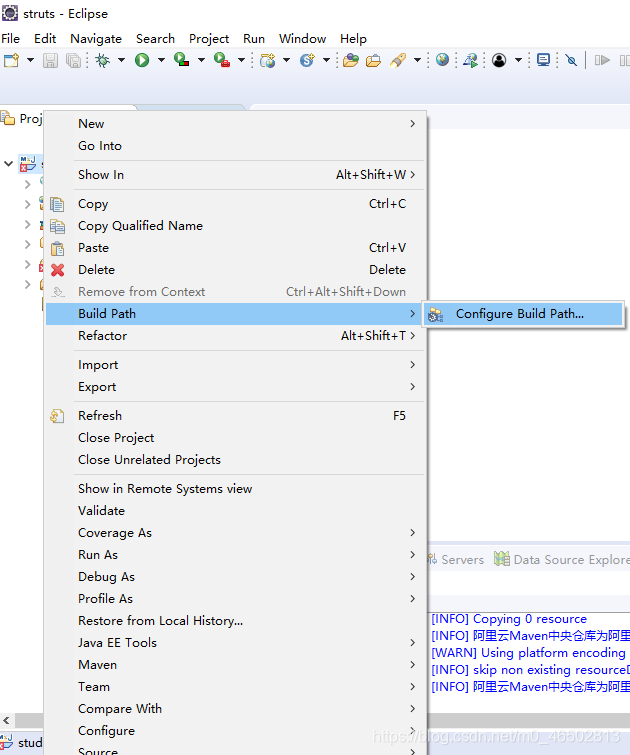
Task: Open the Team submenu
Action: pyautogui.click(x=235, y=687)
